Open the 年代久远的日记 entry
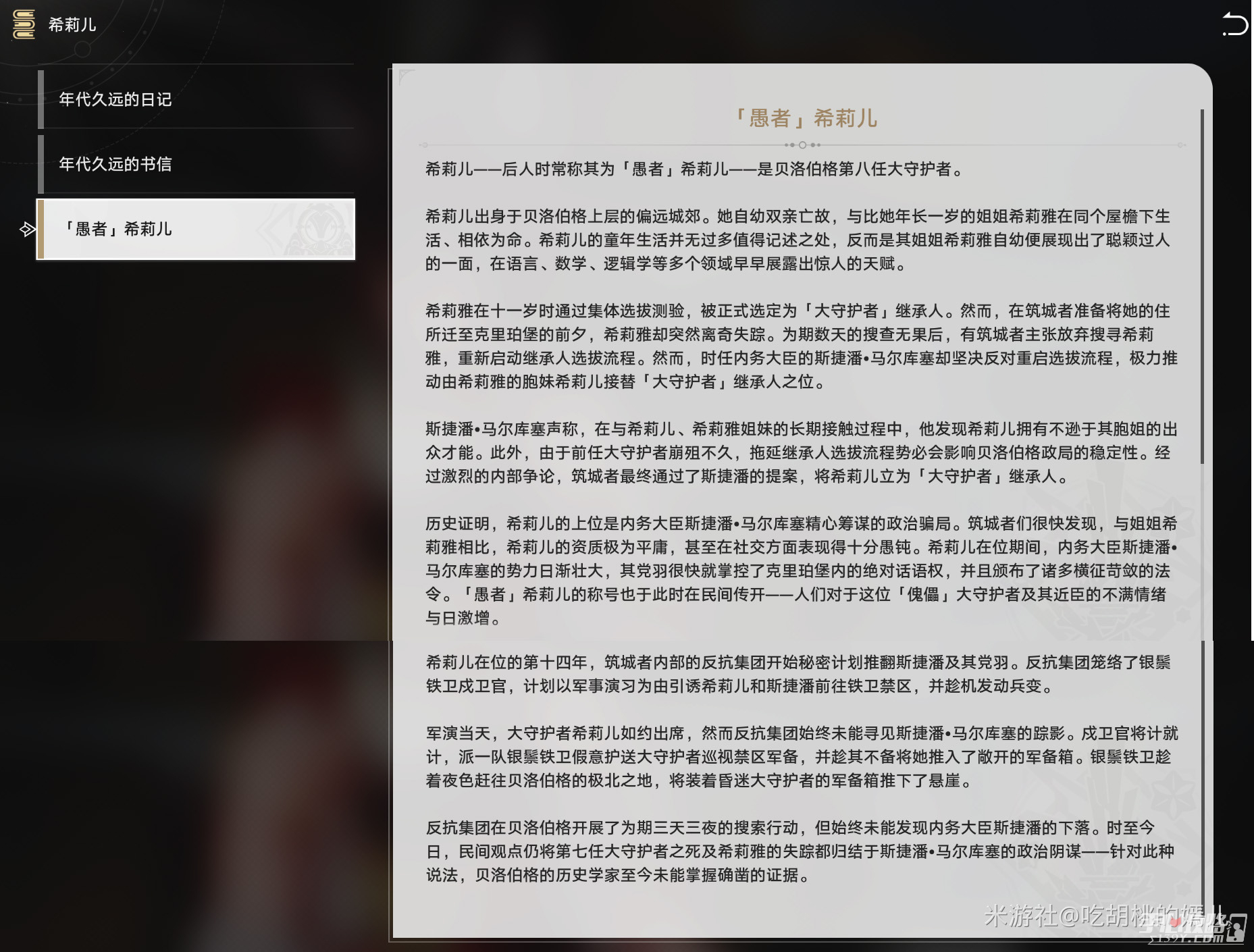This screenshot has width=1254, height=952. click(197, 99)
